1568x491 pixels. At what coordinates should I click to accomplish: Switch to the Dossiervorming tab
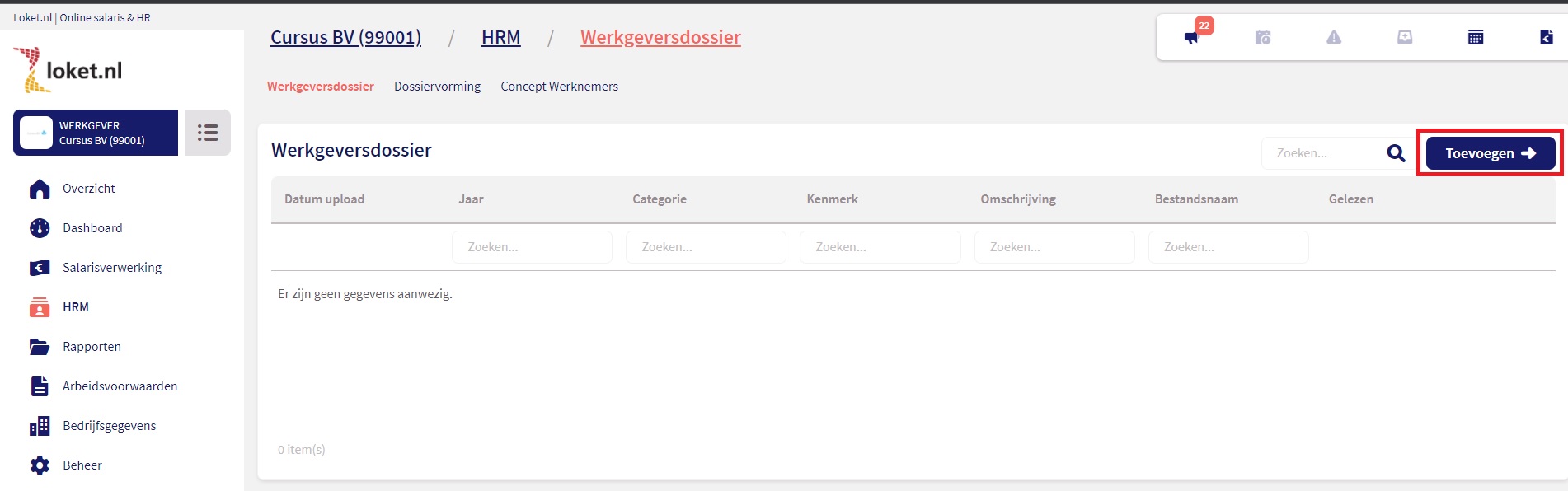[x=437, y=87]
